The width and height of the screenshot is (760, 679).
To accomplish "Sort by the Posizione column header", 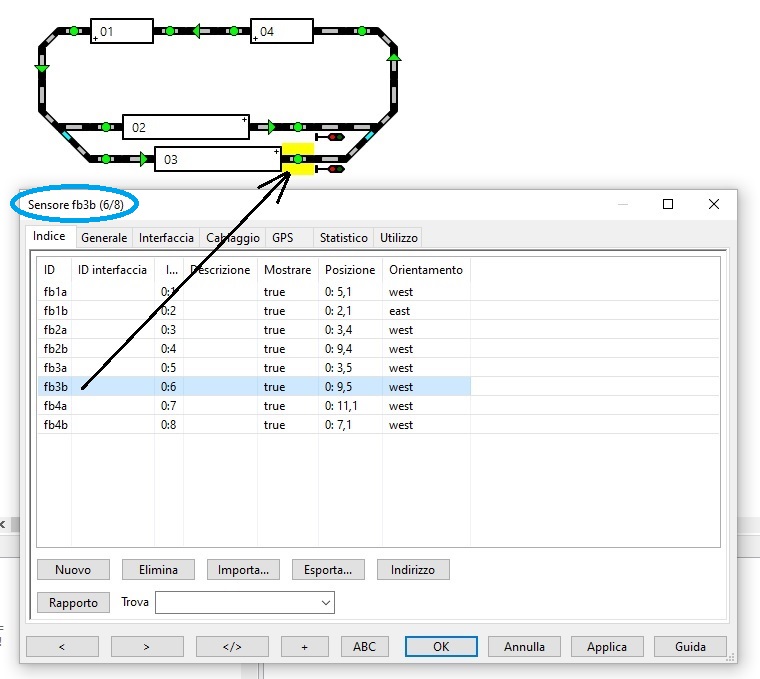I will pyautogui.click(x=350, y=270).
